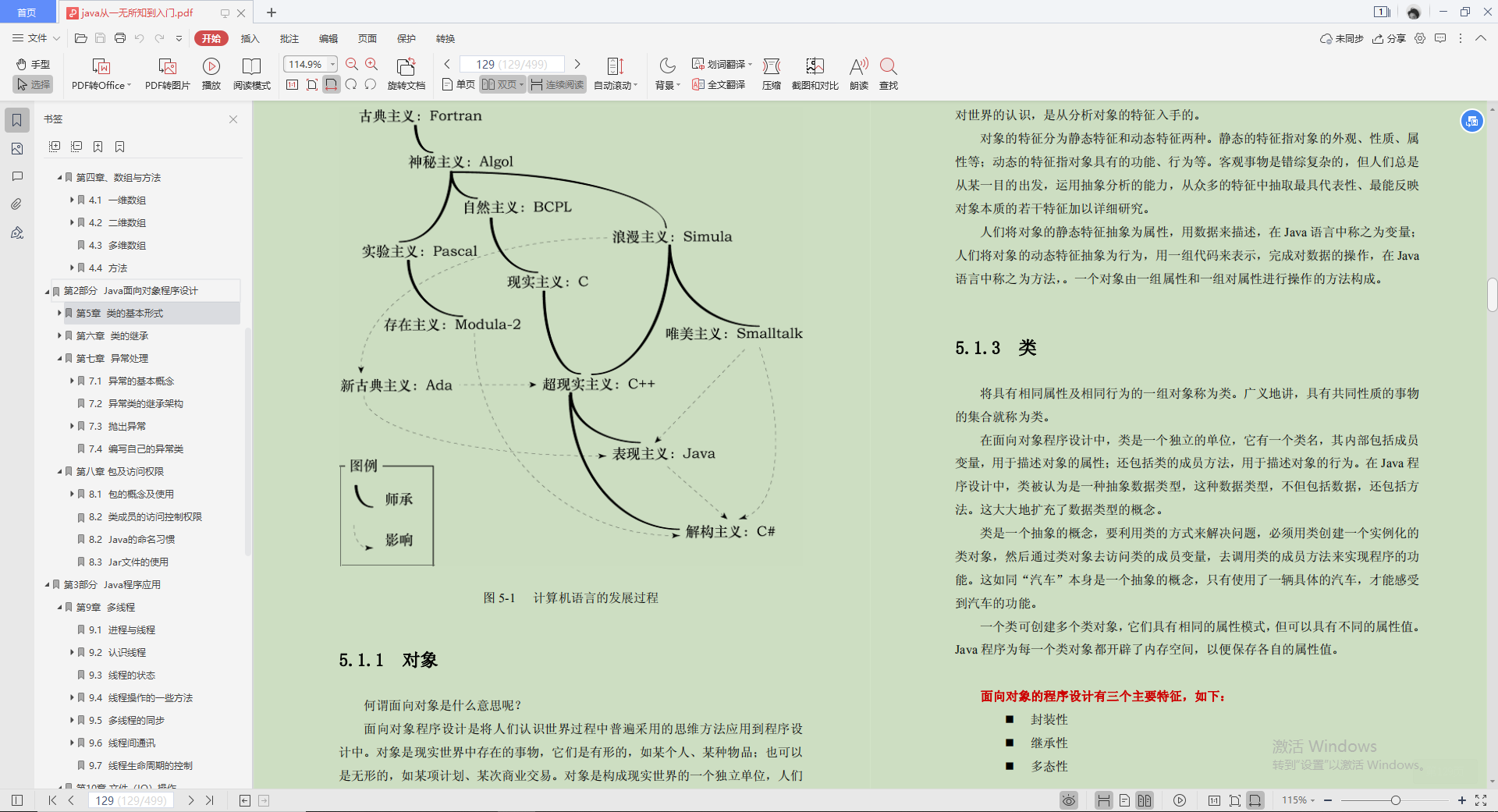
Task: Select actual size 1:1 view in ribbon
Action: pos(293,84)
